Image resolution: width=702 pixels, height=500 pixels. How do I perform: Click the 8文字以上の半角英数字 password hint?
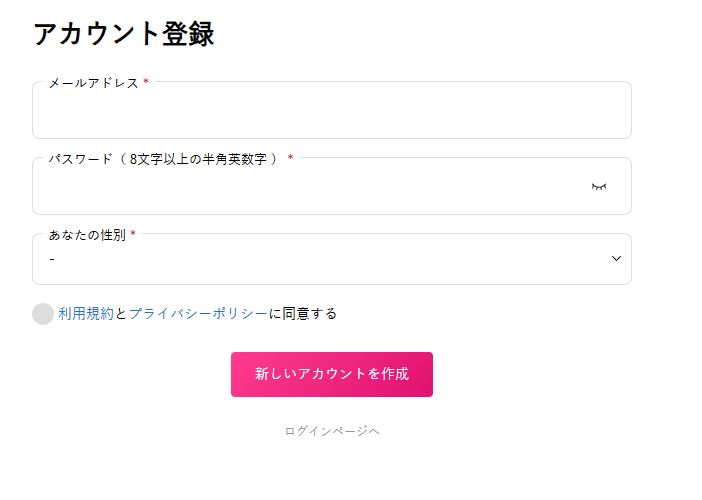pyautogui.click(x=202, y=159)
